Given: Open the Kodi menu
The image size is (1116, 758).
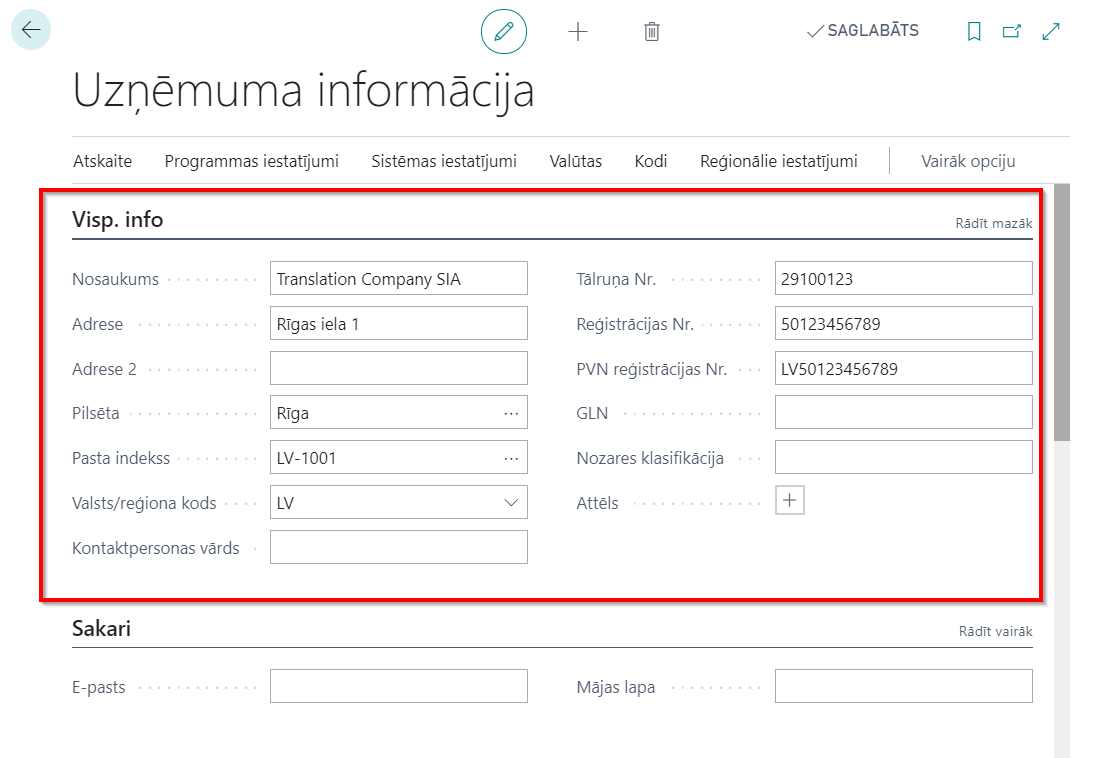Looking at the screenshot, I should [651, 162].
